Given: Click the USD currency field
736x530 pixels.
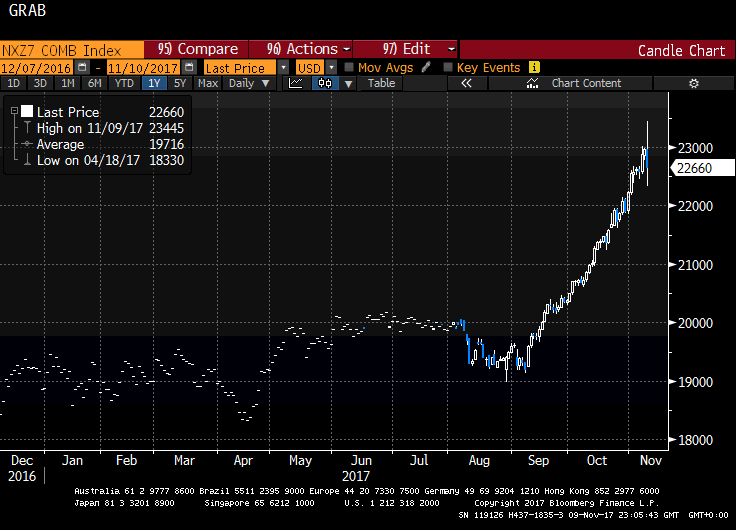Looking at the screenshot, I should pyautogui.click(x=310, y=68).
